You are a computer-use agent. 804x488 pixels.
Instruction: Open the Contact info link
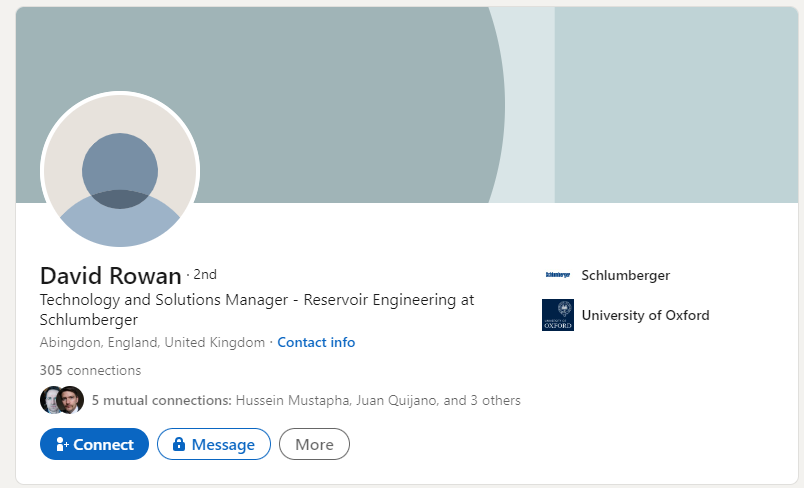click(x=316, y=342)
